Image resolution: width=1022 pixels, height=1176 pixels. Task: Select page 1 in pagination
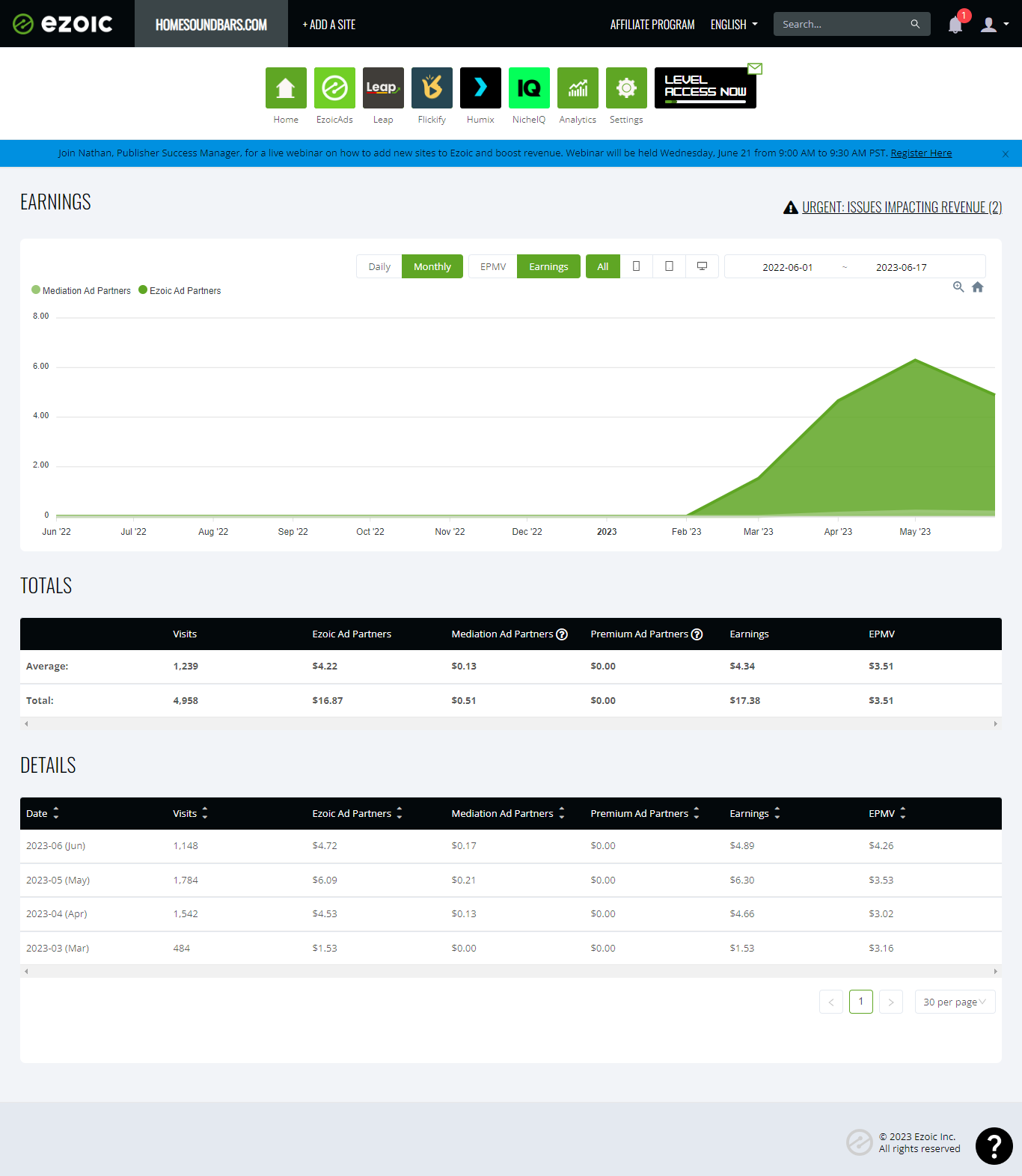[x=861, y=1002]
